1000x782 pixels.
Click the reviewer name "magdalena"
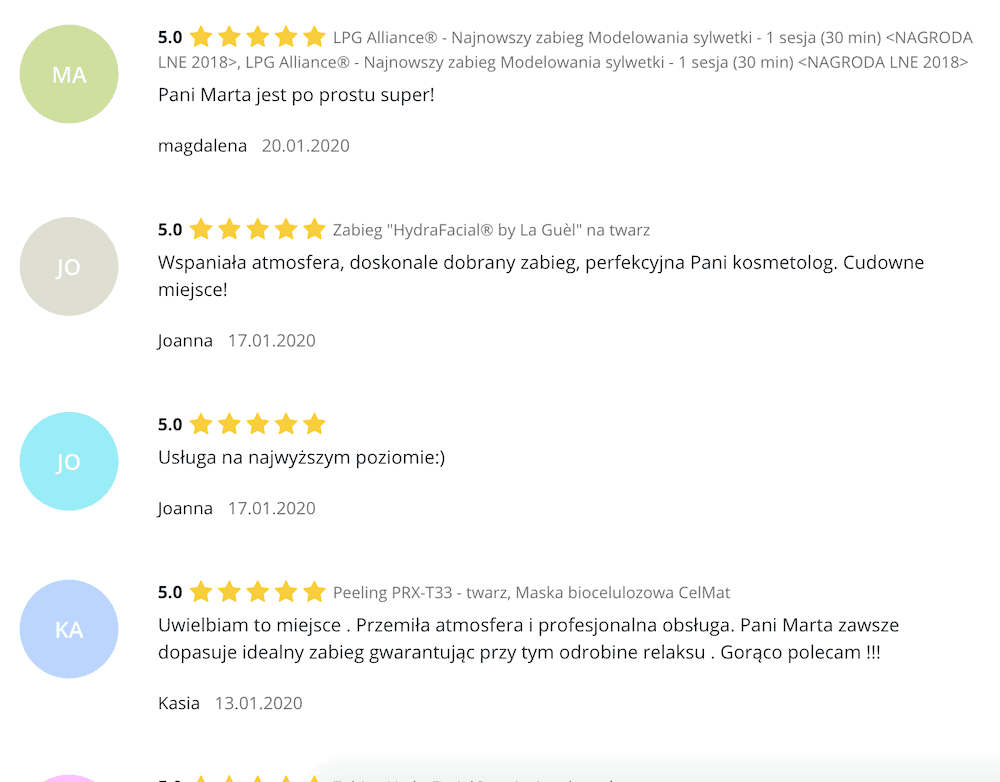(x=202, y=146)
